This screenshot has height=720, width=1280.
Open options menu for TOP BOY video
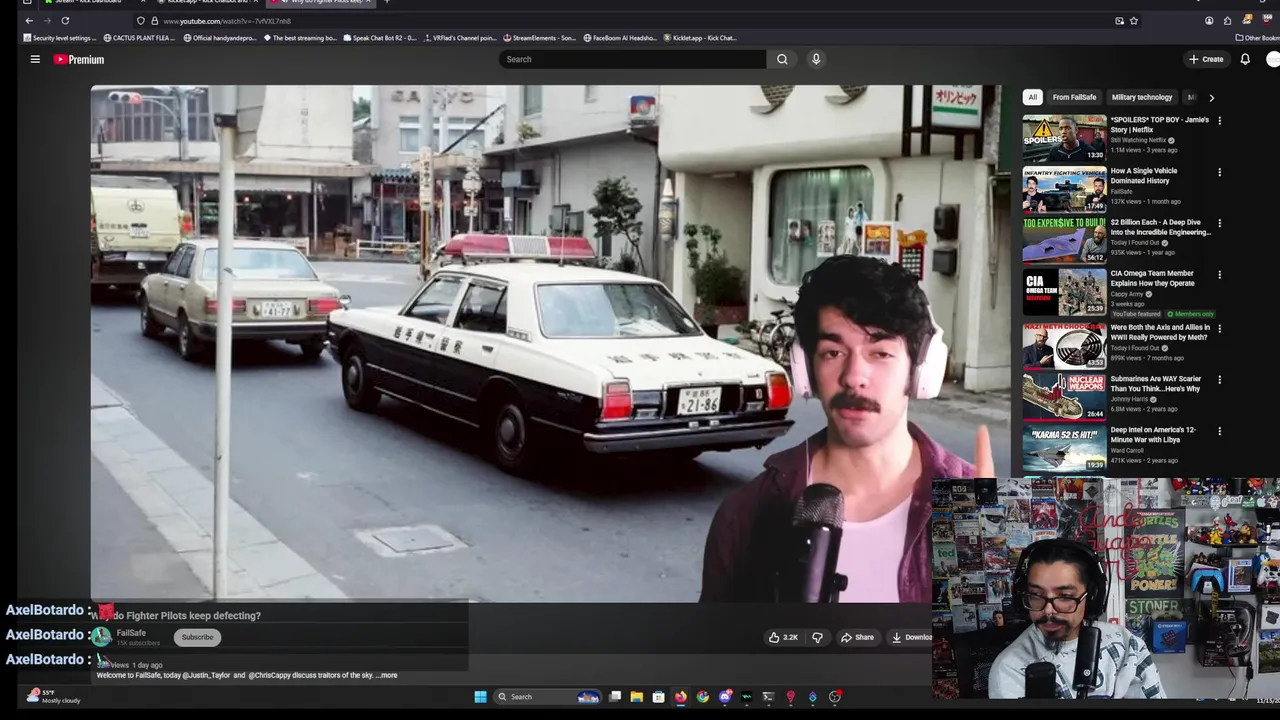point(1219,121)
